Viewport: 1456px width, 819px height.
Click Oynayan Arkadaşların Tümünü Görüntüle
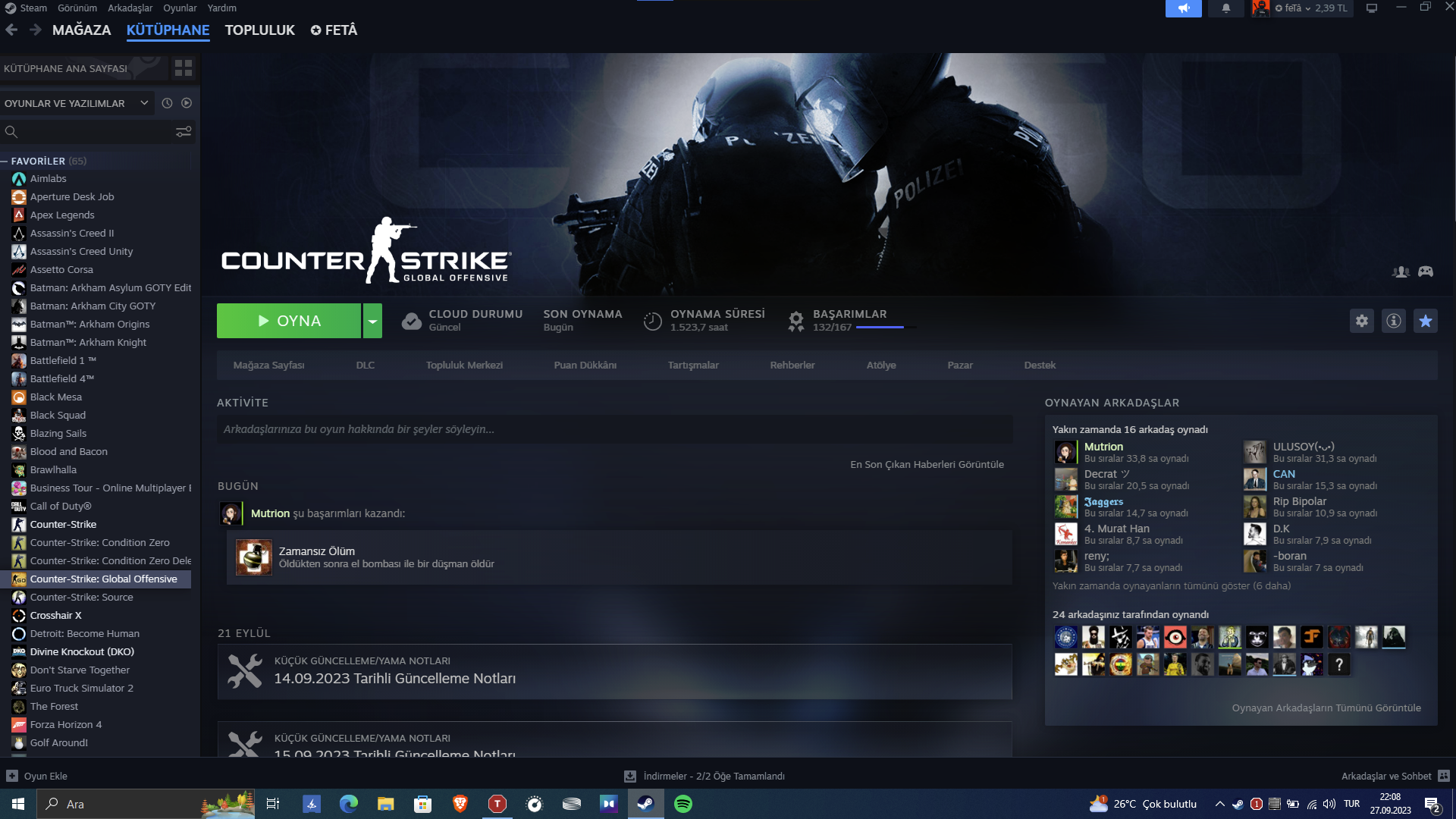pos(1326,708)
